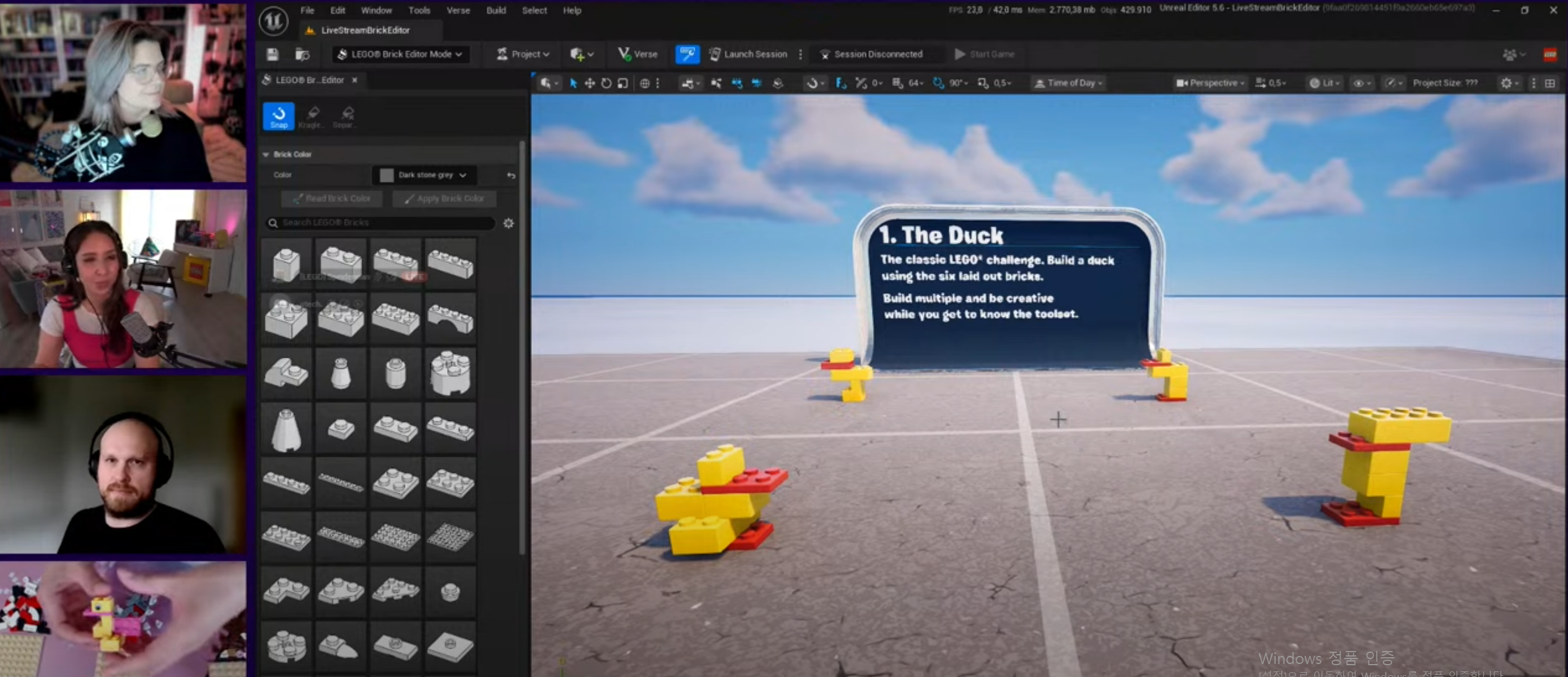The image size is (1568, 677).
Task: Open the show flags eye dropdown
Action: [x=1362, y=83]
